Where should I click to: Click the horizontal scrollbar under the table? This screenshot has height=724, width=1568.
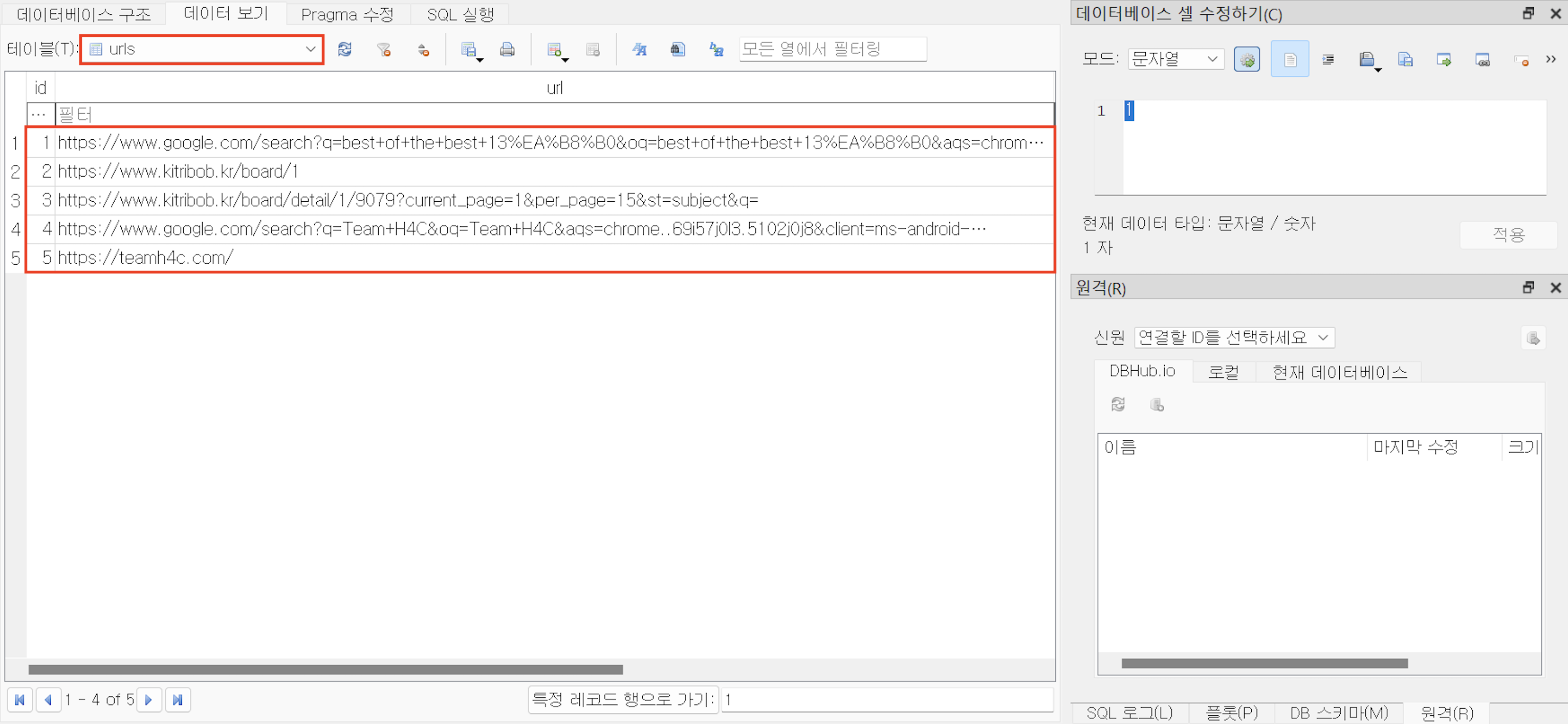(x=325, y=669)
